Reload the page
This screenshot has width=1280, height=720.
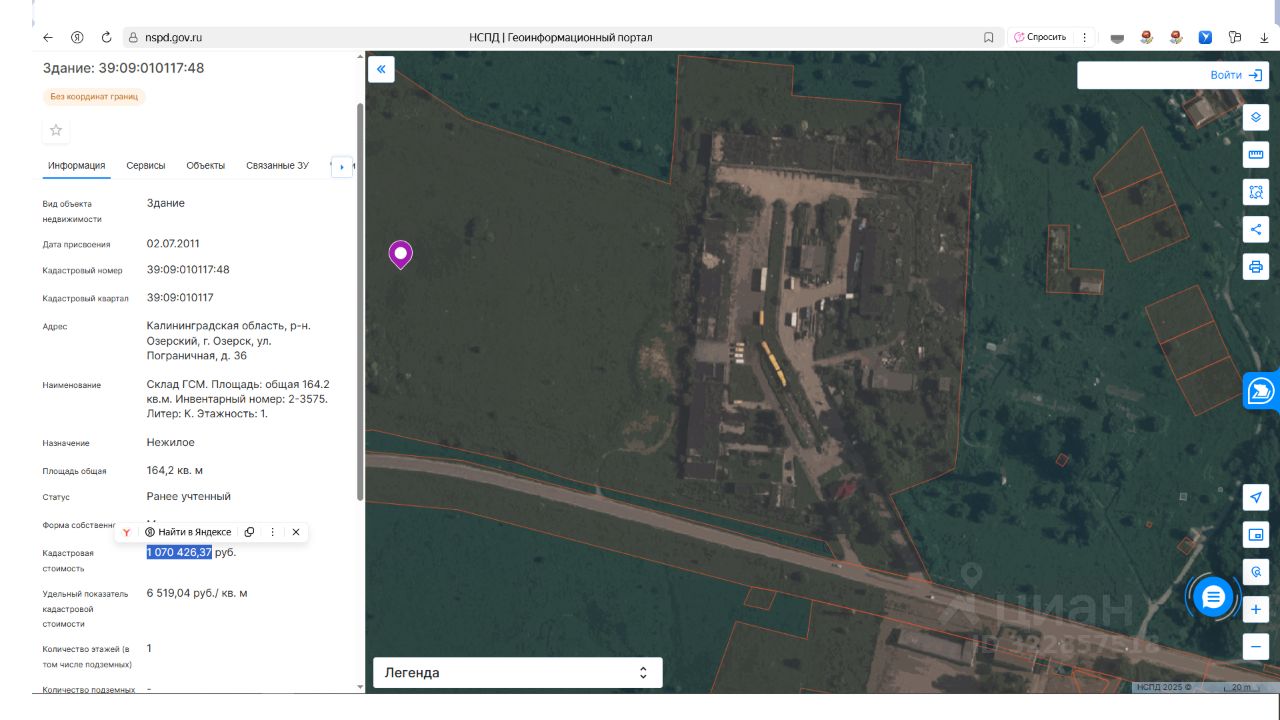tap(106, 37)
